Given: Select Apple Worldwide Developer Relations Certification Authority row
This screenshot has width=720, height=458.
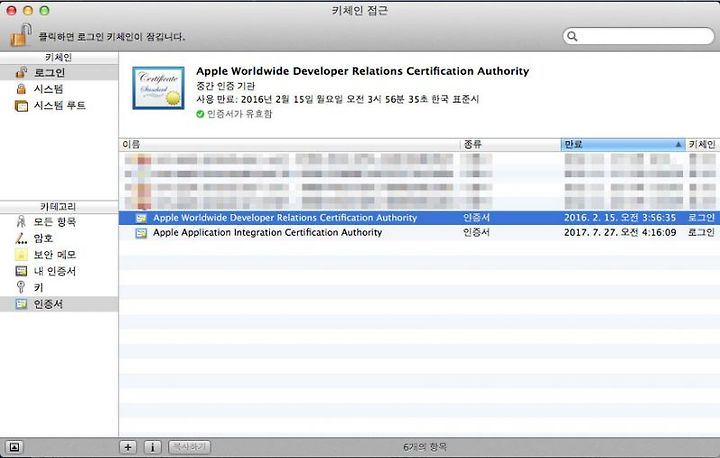Looking at the screenshot, I should tap(419, 218).
